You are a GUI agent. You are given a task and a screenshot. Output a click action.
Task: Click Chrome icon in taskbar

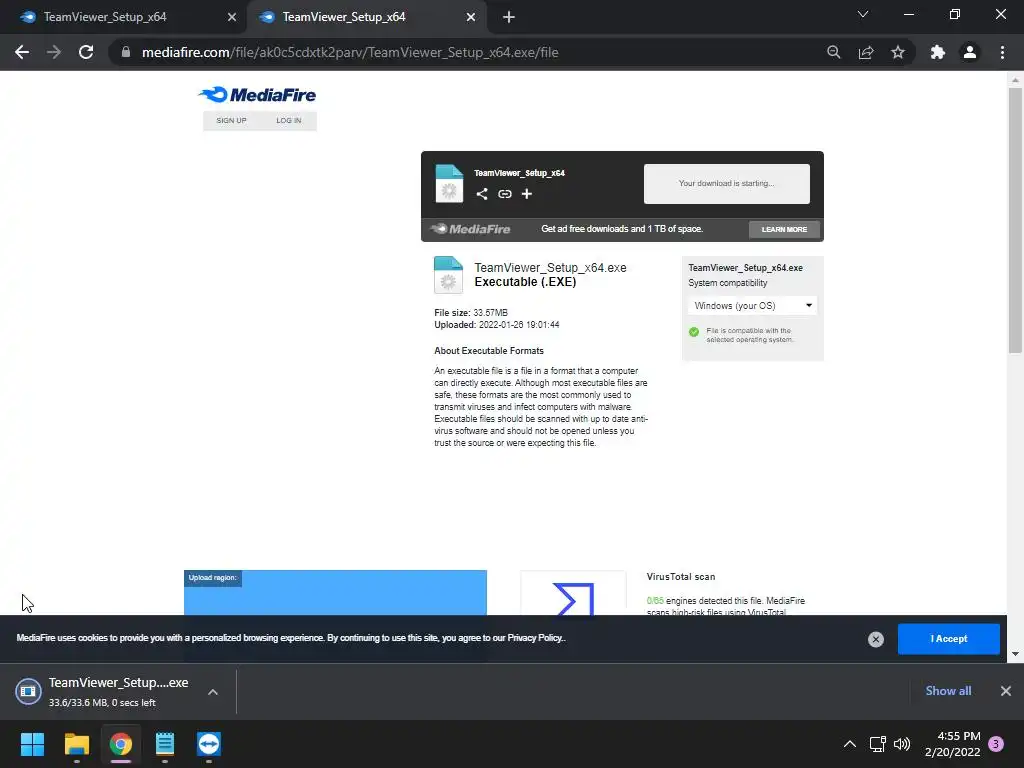point(121,744)
